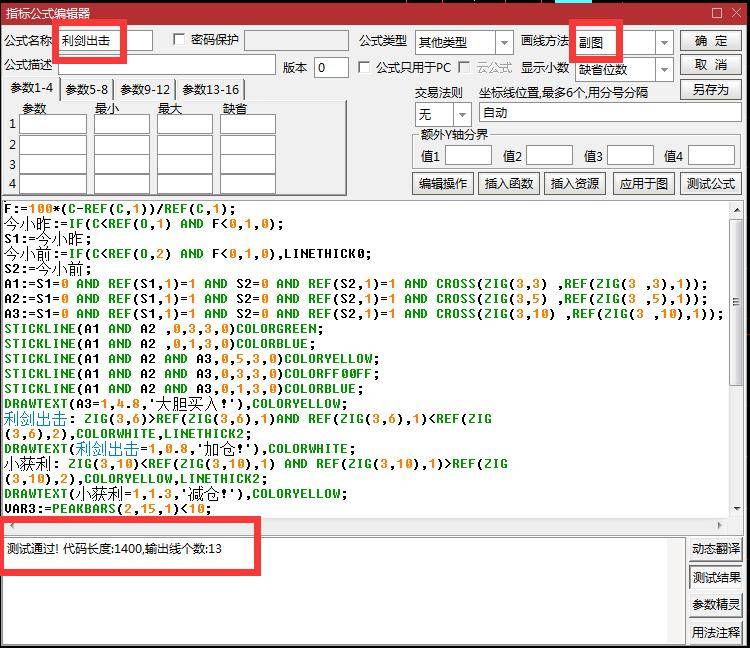Click line DRAWTEXT 大胆买入
Screen dimensions: 750x648
coord(176,404)
